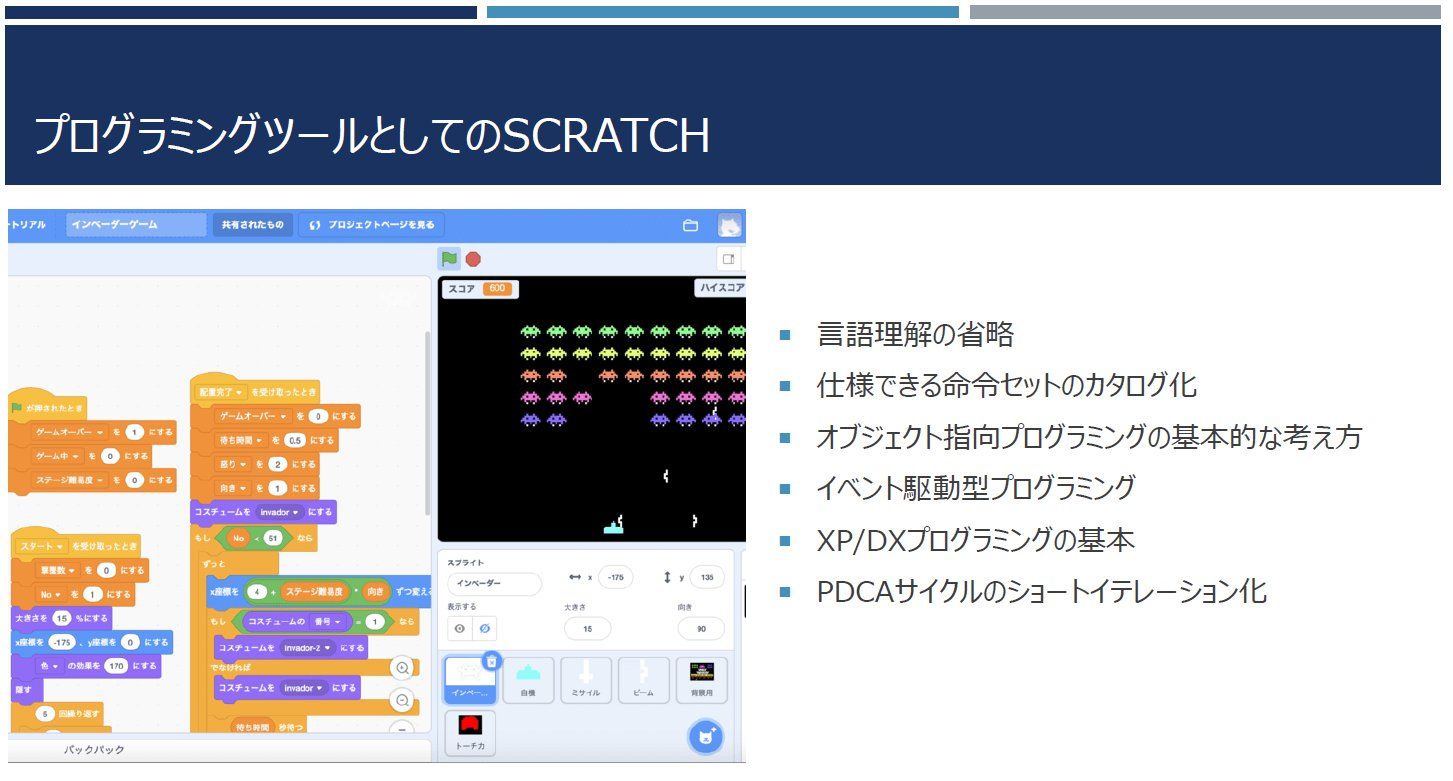The height and width of the screenshot is (781, 1453).
Task: Open the 待ち時間 variable dropdown
Action: [241, 440]
